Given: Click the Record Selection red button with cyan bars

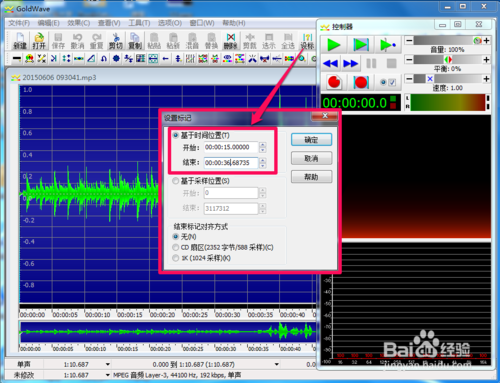Looking at the screenshot, I should coord(361,82).
